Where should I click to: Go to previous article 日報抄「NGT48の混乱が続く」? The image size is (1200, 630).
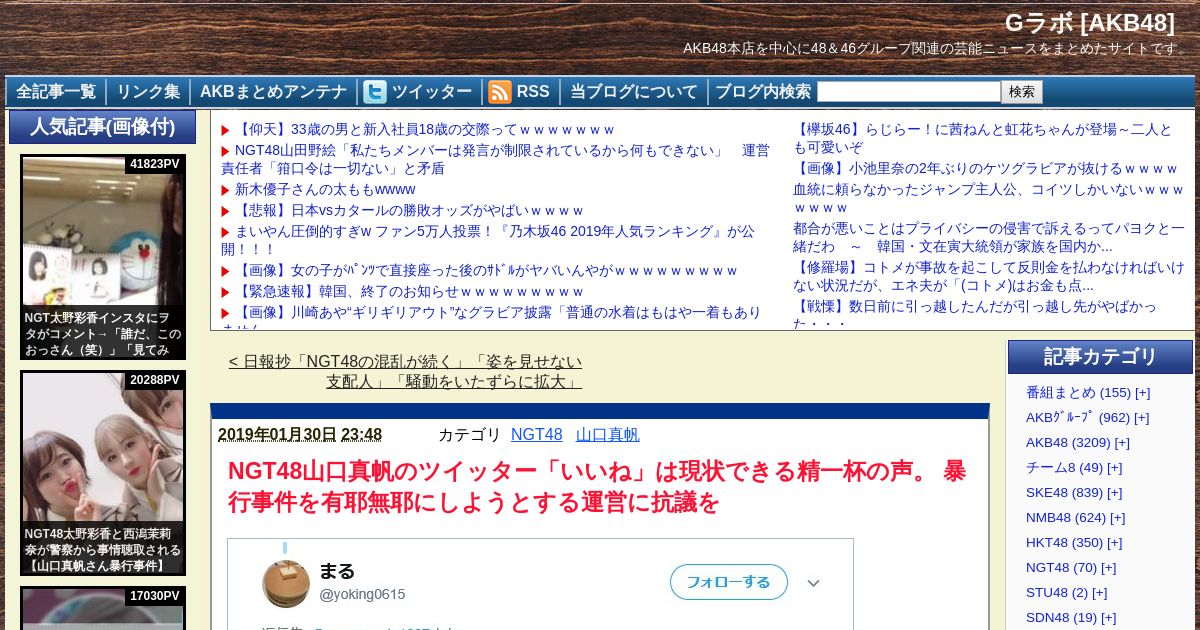(x=405, y=371)
